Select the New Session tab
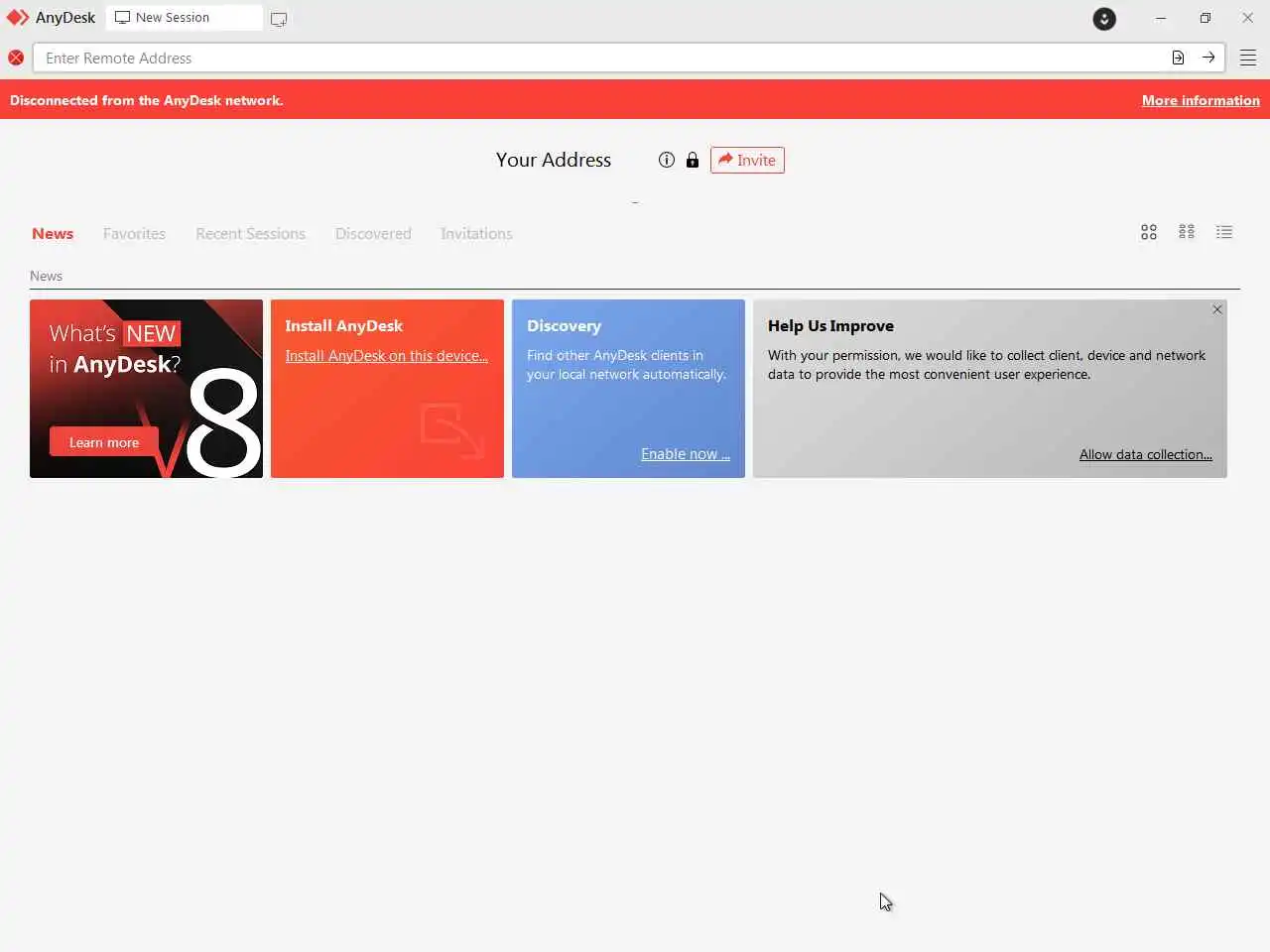Image resolution: width=1270 pixels, height=952 pixels. click(x=185, y=18)
